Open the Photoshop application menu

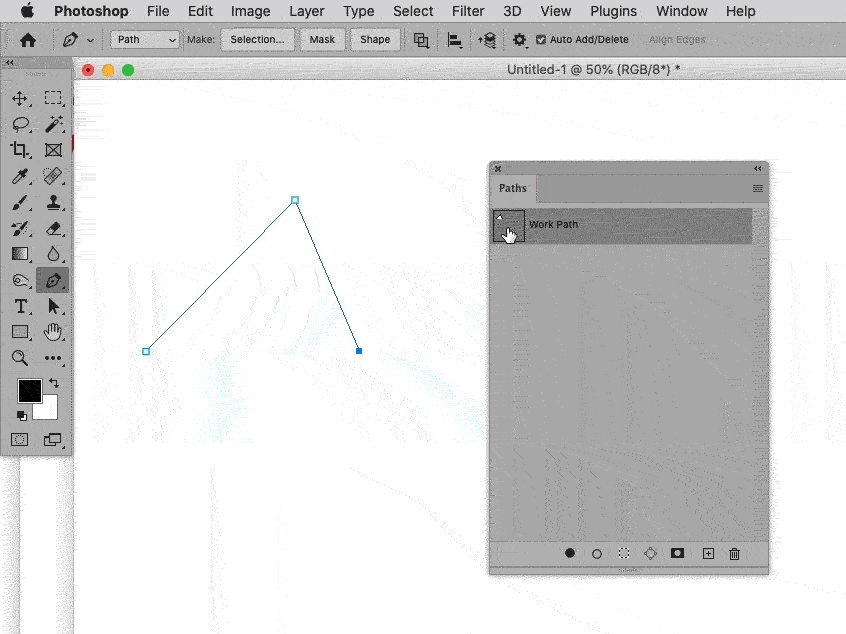click(x=91, y=11)
